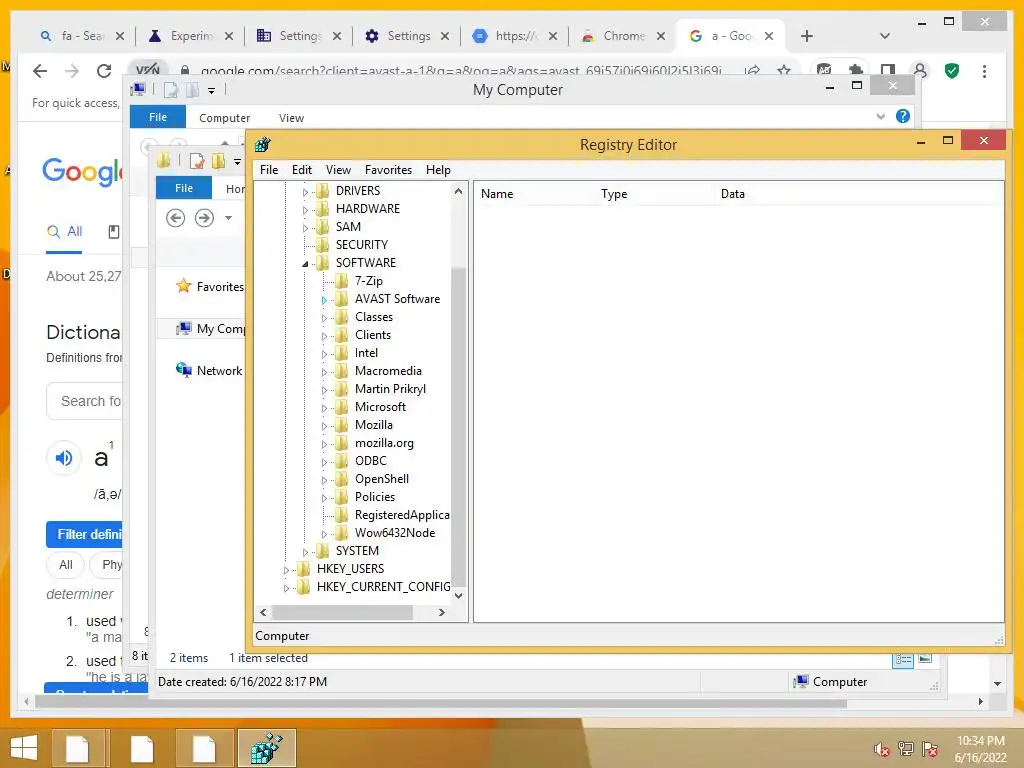Expand the ribbon chevron in My Computer window

coord(880,116)
